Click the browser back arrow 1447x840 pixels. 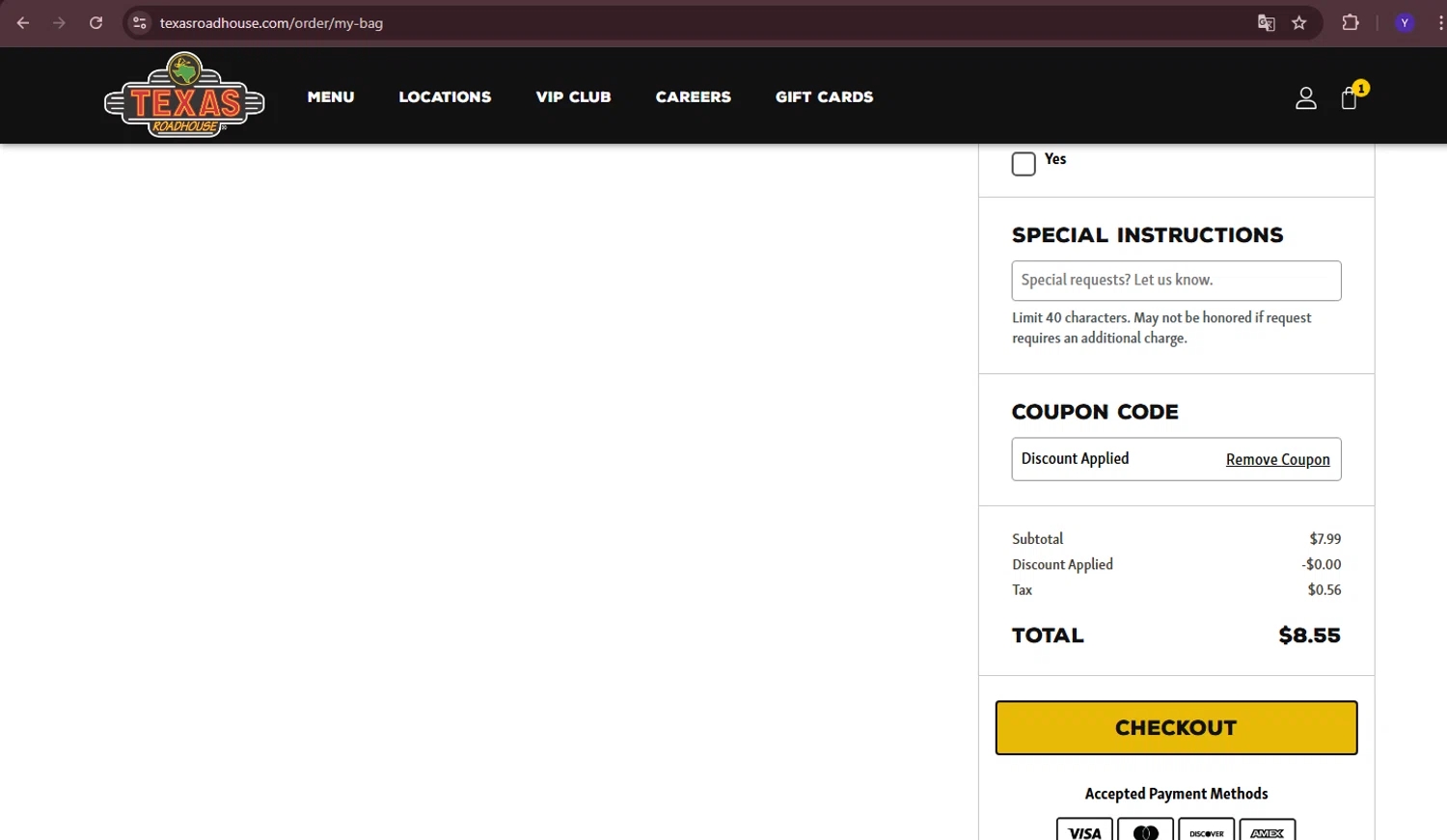tap(23, 22)
